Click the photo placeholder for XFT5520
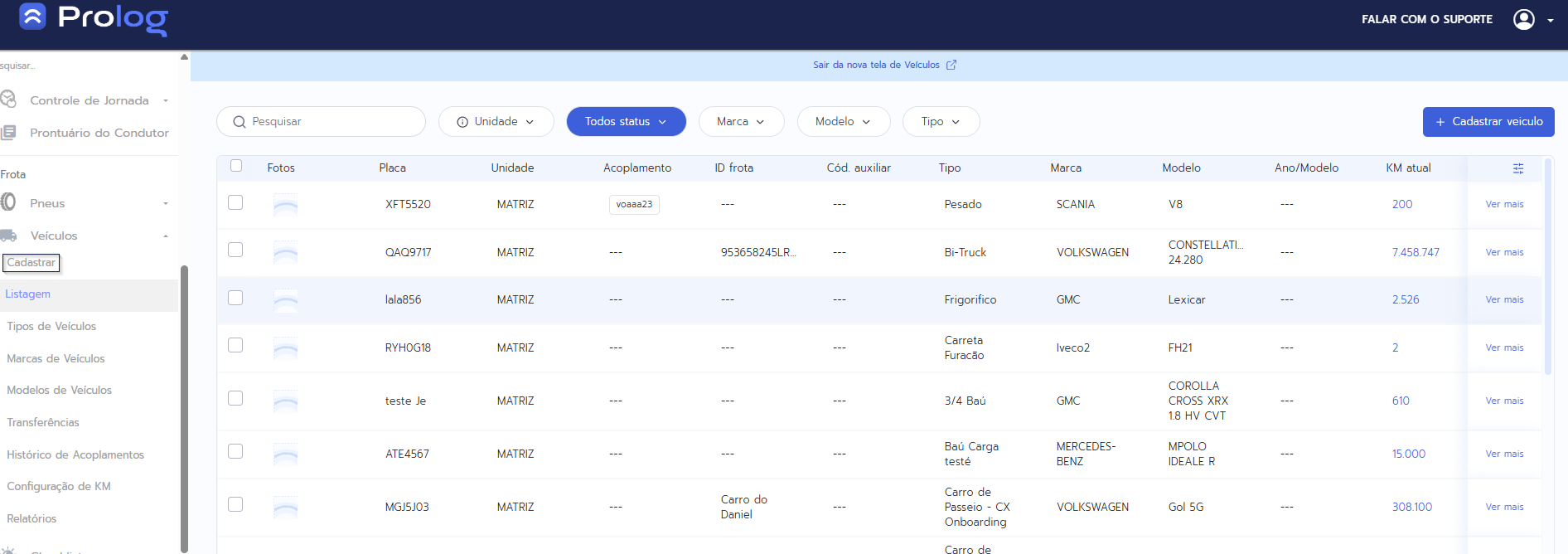Screen dimensions: 1568x554 point(285,205)
